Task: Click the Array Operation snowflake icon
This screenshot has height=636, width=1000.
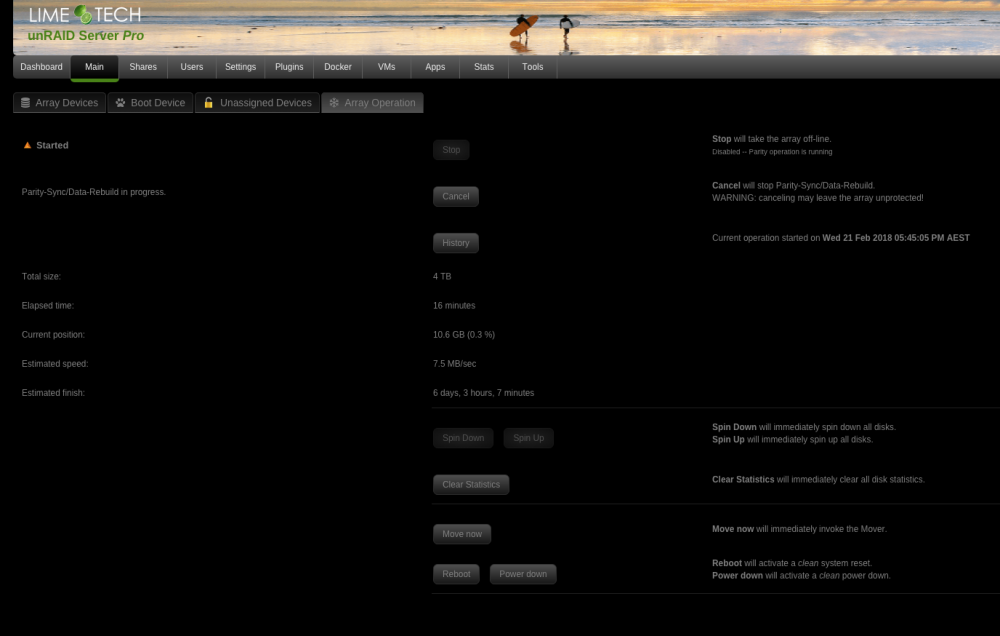Action: 334,103
